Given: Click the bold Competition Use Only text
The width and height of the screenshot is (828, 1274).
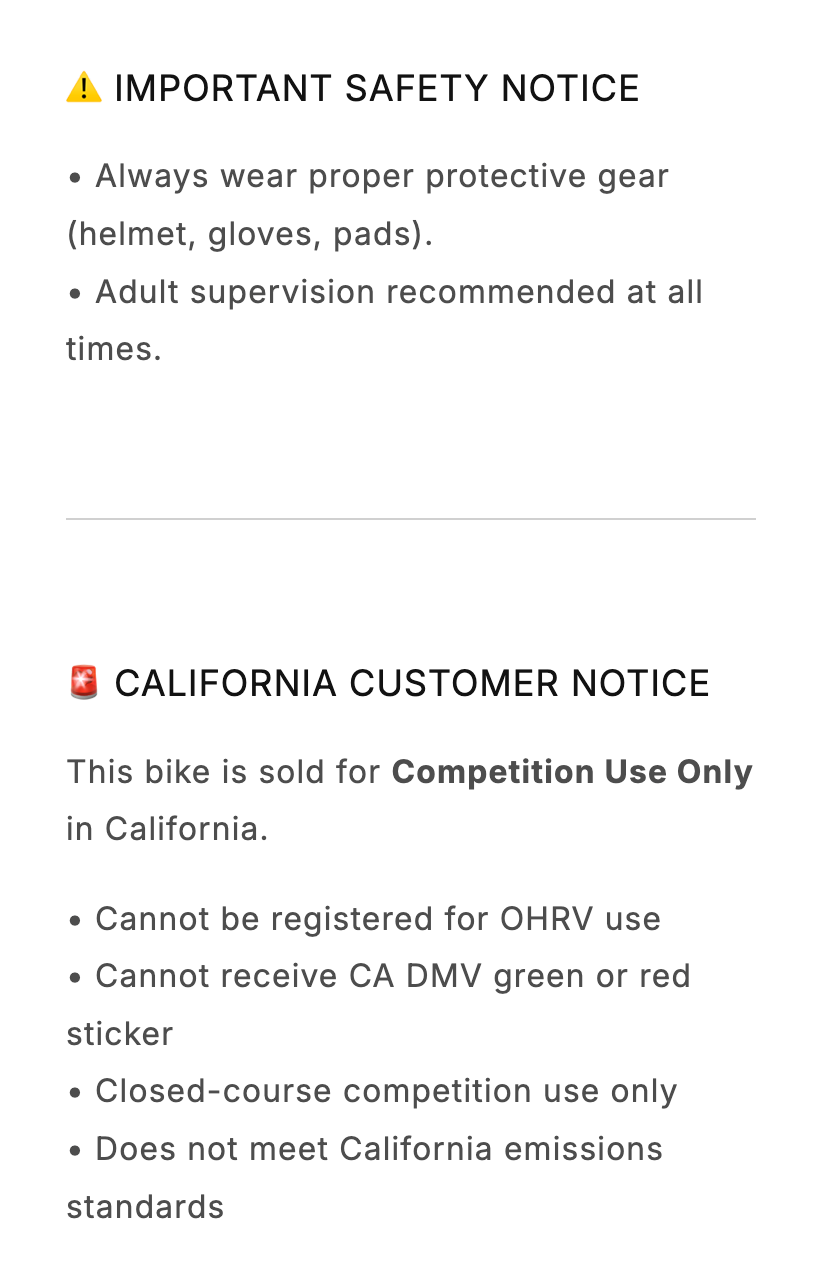Looking at the screenshot, I should (571, 772).
